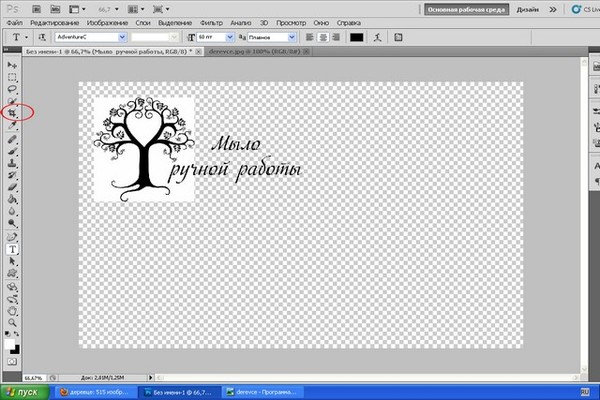600x400 pixels.
Task: Enable center text alignment
Action: (323, 37)
